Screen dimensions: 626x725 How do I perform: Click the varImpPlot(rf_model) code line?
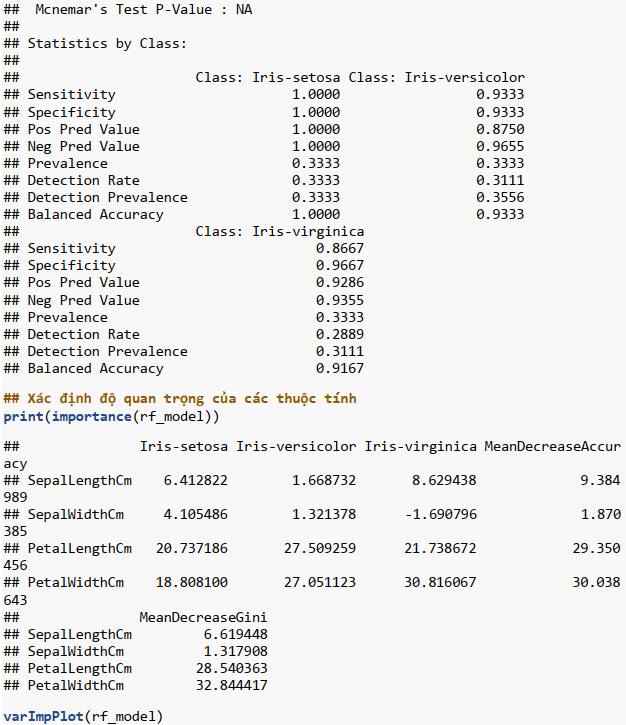click(83, 716)
